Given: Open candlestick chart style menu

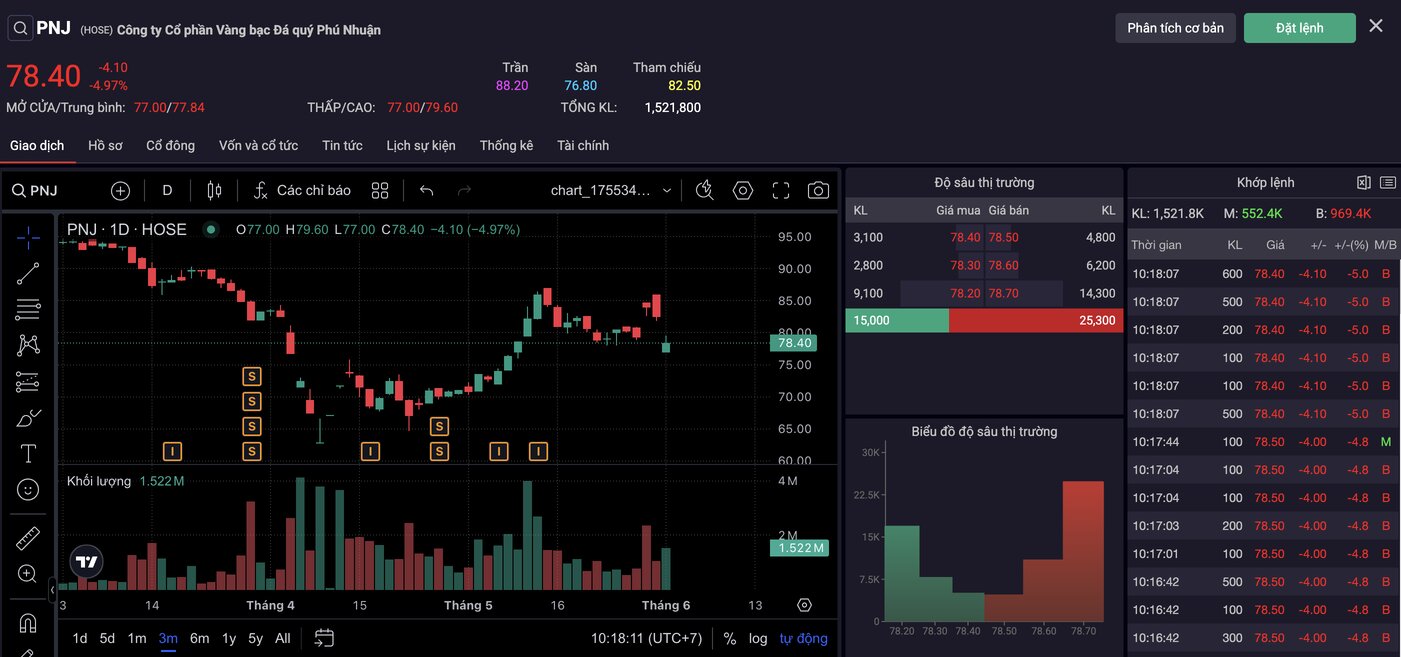Looking at the screenshot, I should click(x=214, y=190).
